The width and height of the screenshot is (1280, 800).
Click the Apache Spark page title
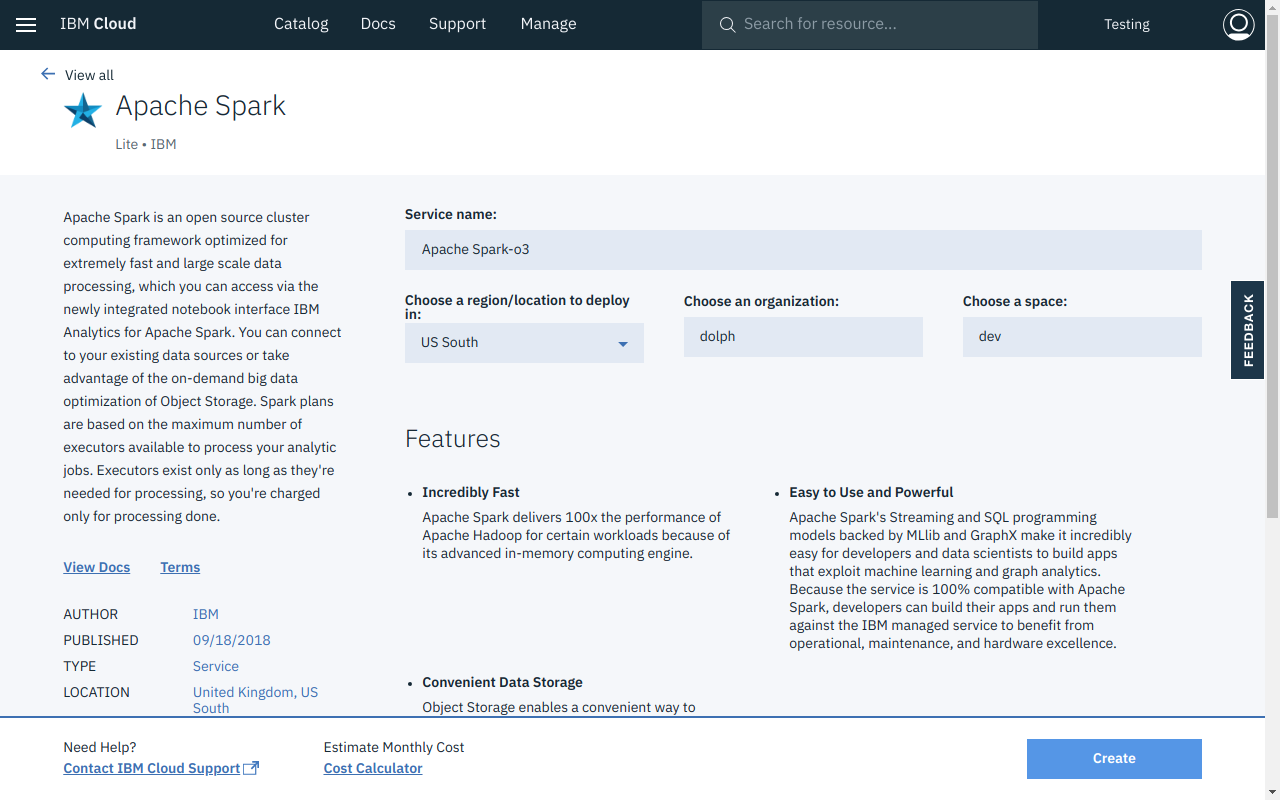(x=201, y=106)
